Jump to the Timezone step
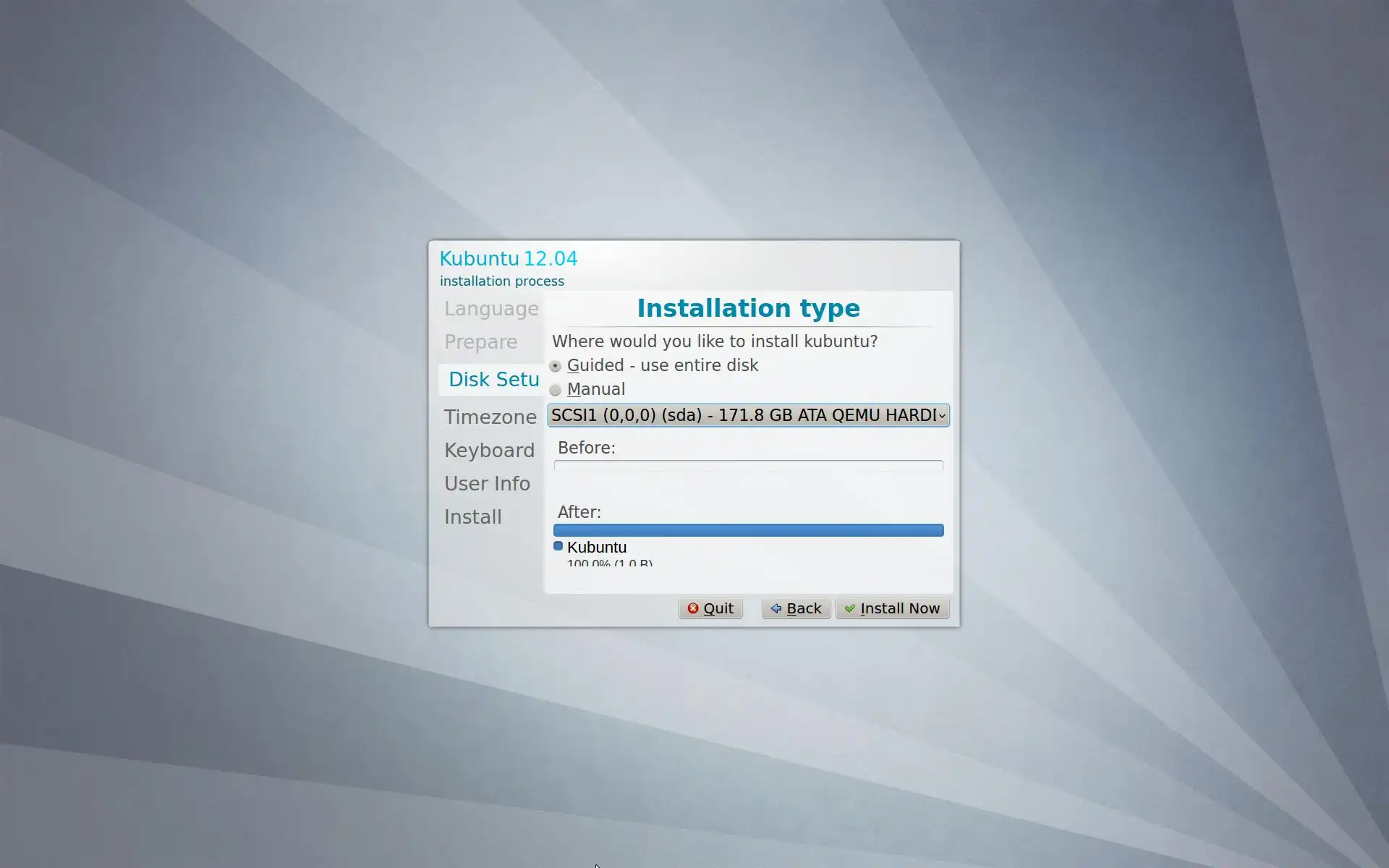Viewport: 1389px width, 868px height. pyautogui.click(x=490, y=417)
